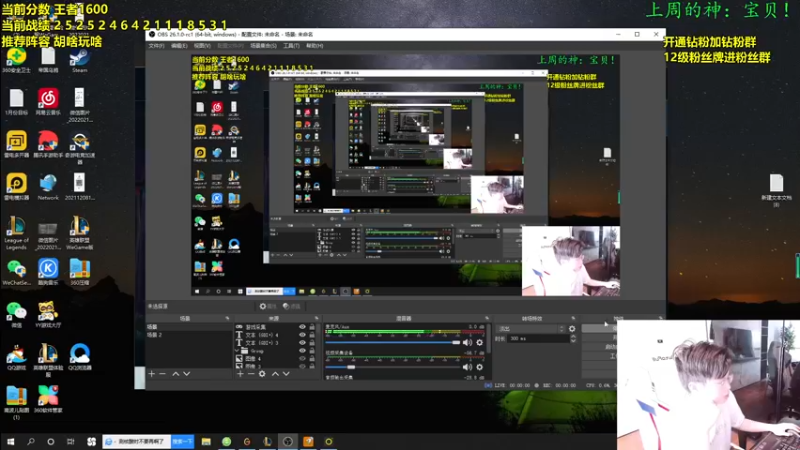The image size is (800, 450).
Task: Open the 360安全卫士 desktop shortcut
Action: tap(16, 60)
